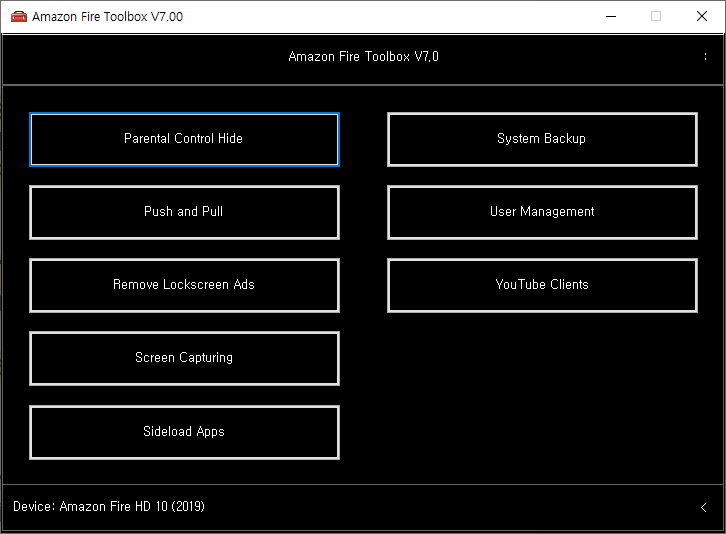This screenshot has width=726, height=534.
Task: Open the Push and Pull tool
Action: (x=184, y=212)
